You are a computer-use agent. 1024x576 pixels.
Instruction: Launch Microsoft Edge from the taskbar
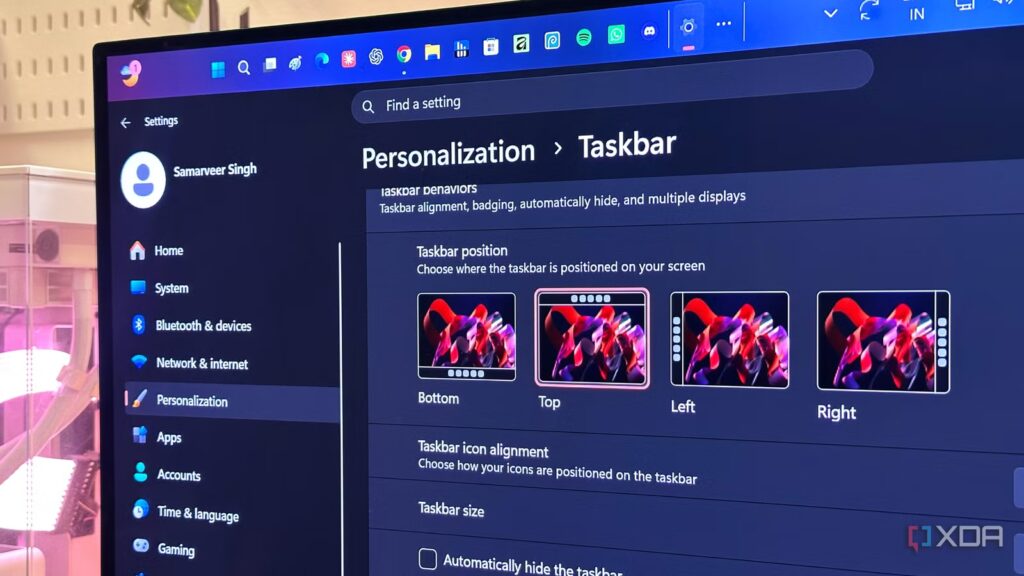point(322,60)
